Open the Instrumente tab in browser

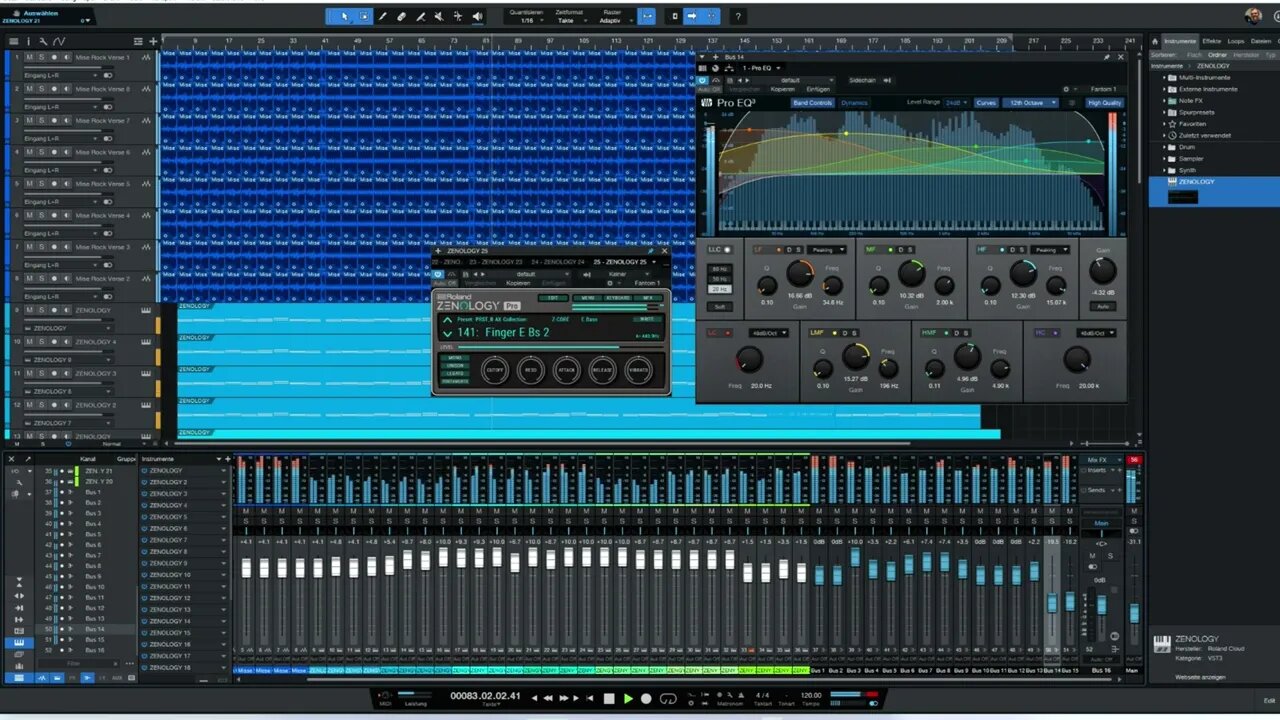pos(1180,41)
